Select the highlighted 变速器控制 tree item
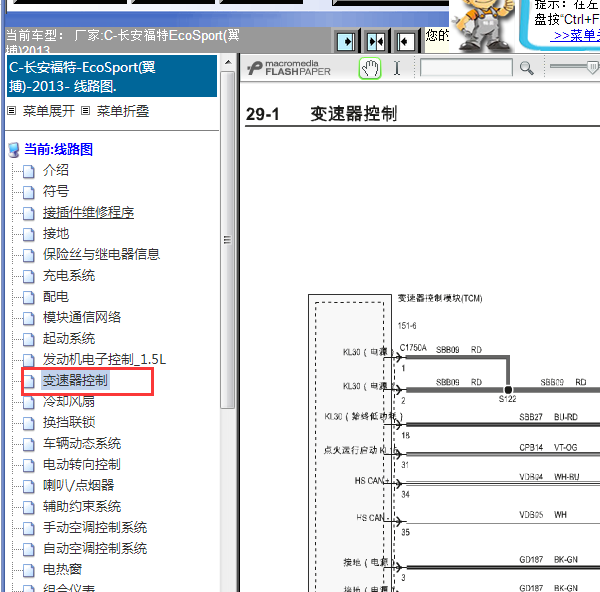The width and height of the screenshot is (600, 592). 75,380
